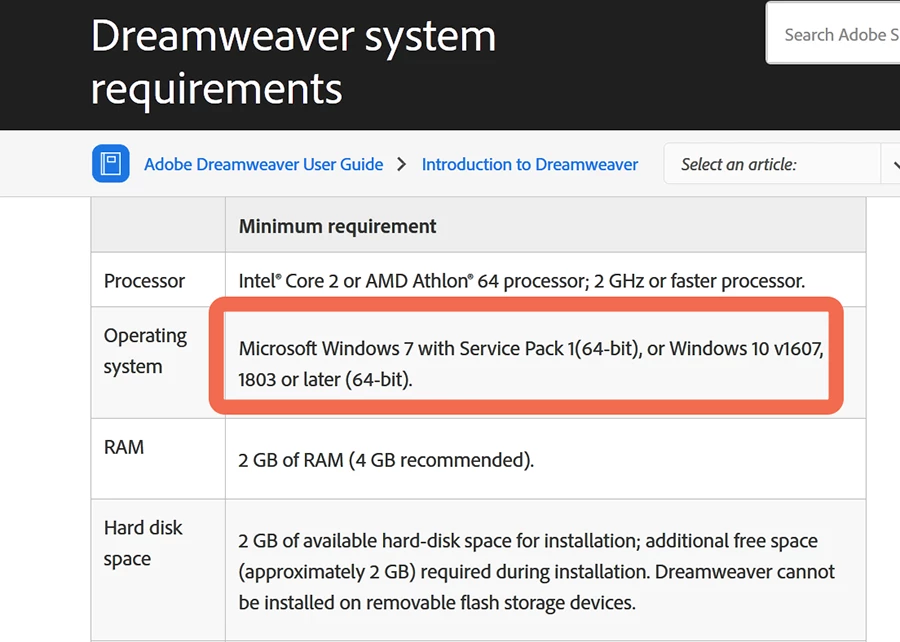
Task: Click the Microsoft Windows 7 requirement text
Action: [531, 364]
